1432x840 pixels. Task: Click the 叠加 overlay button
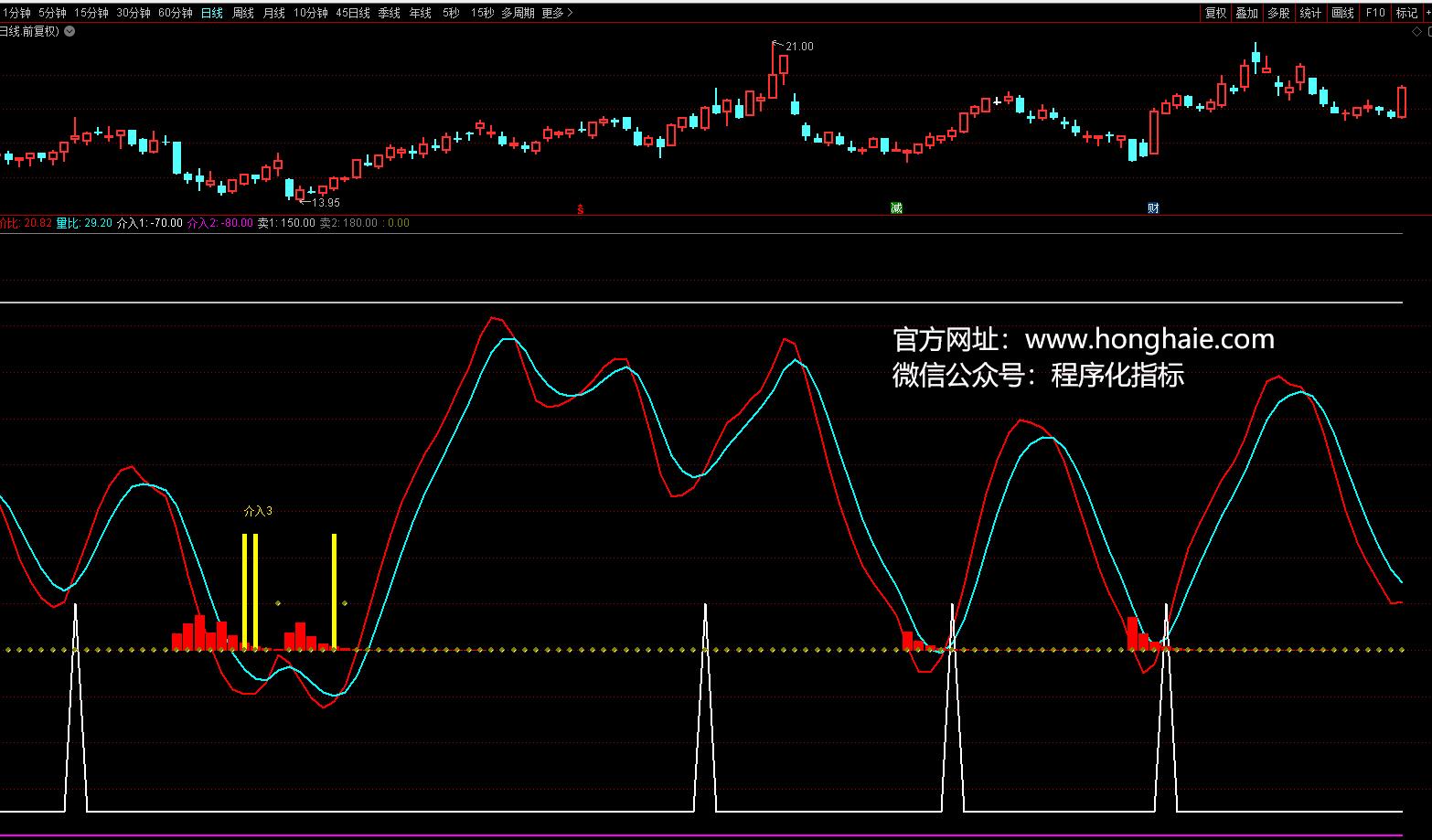click(x=1246, y=13)
